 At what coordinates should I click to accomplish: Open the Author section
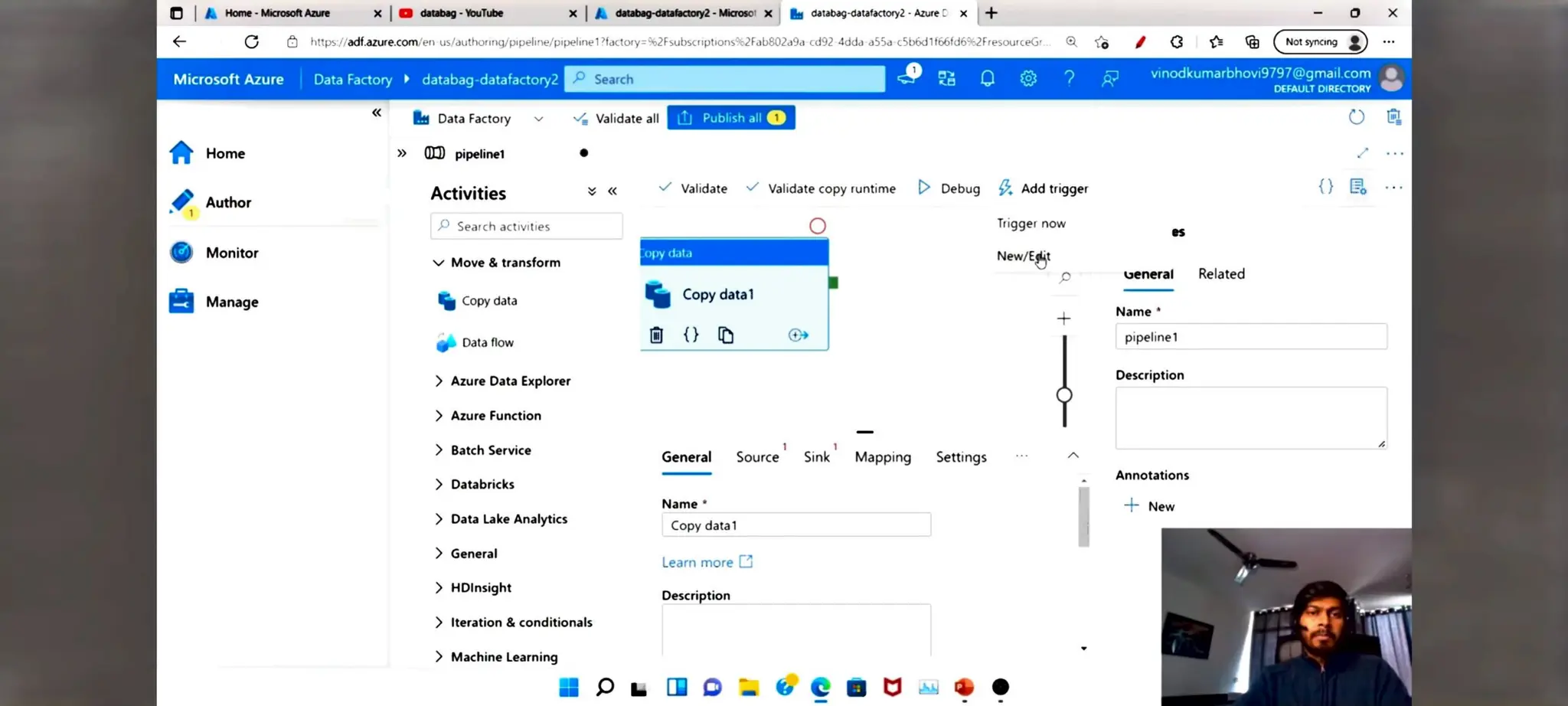click(211, 203)
